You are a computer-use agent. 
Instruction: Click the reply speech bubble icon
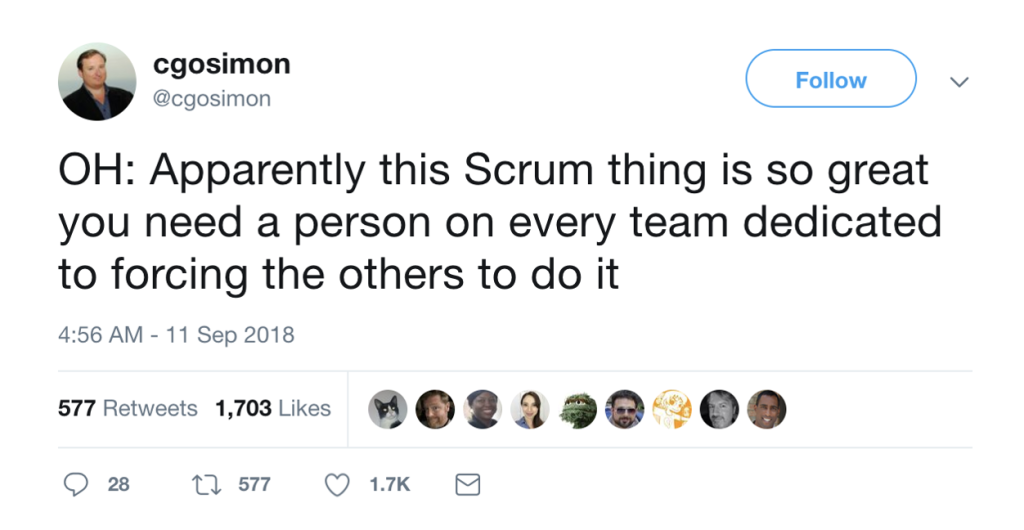[x=77, y=484]
